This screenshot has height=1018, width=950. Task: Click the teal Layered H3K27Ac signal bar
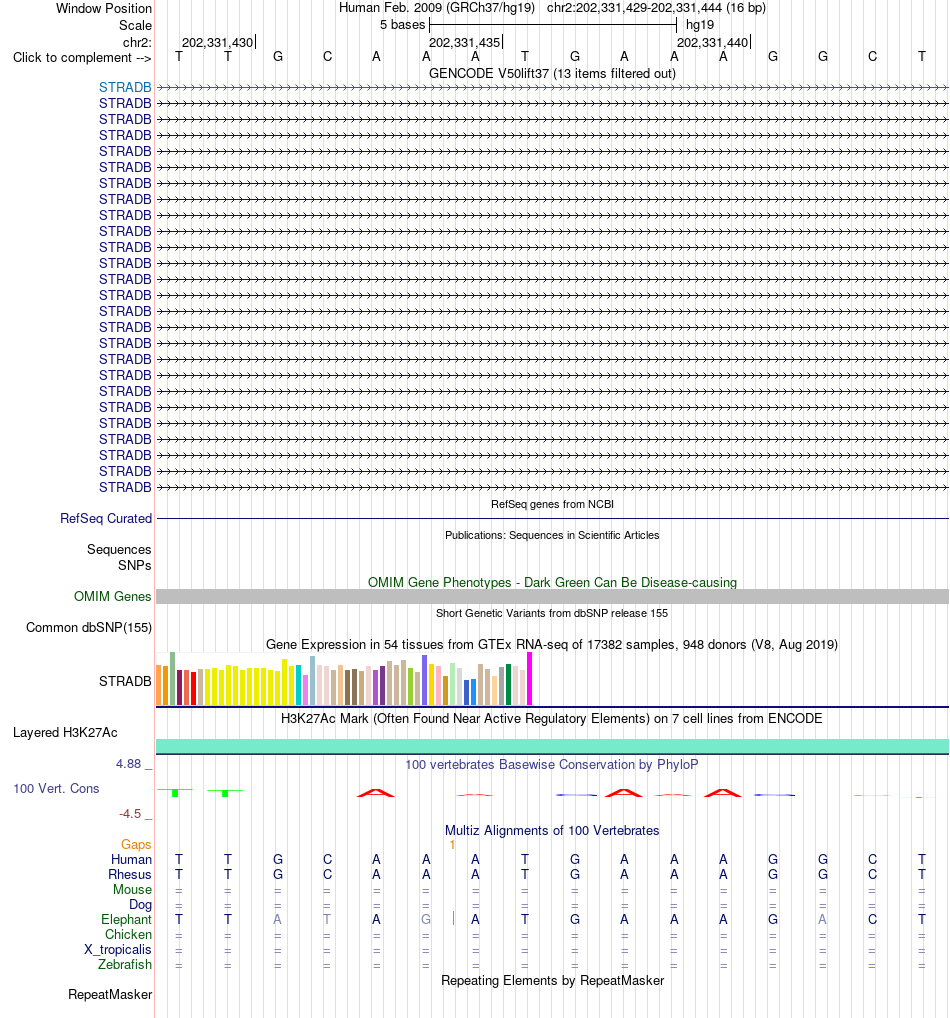click(553, 746)
